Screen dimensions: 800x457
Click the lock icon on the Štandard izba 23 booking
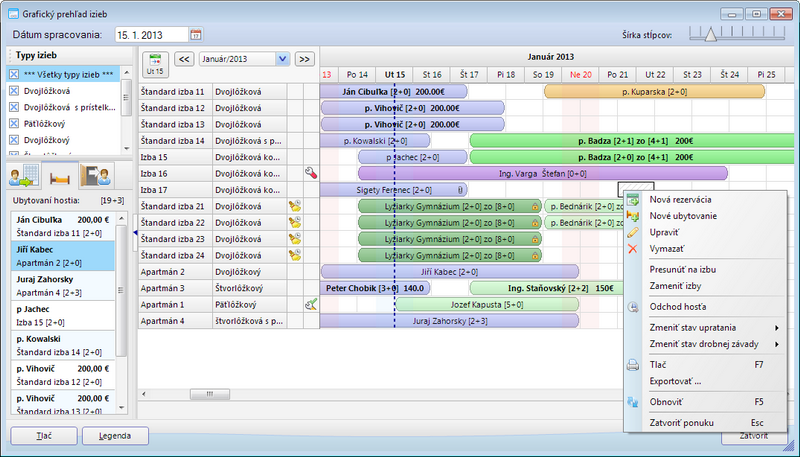click(535, 239)
